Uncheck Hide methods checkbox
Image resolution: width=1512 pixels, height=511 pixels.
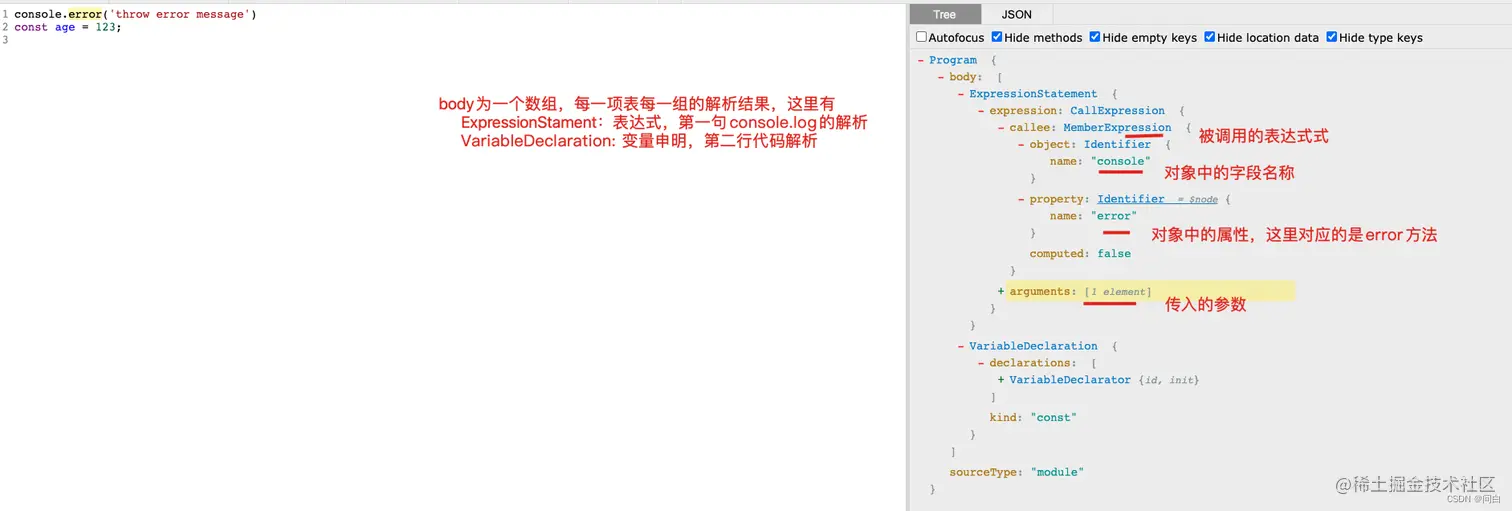(x=997, y=37)
